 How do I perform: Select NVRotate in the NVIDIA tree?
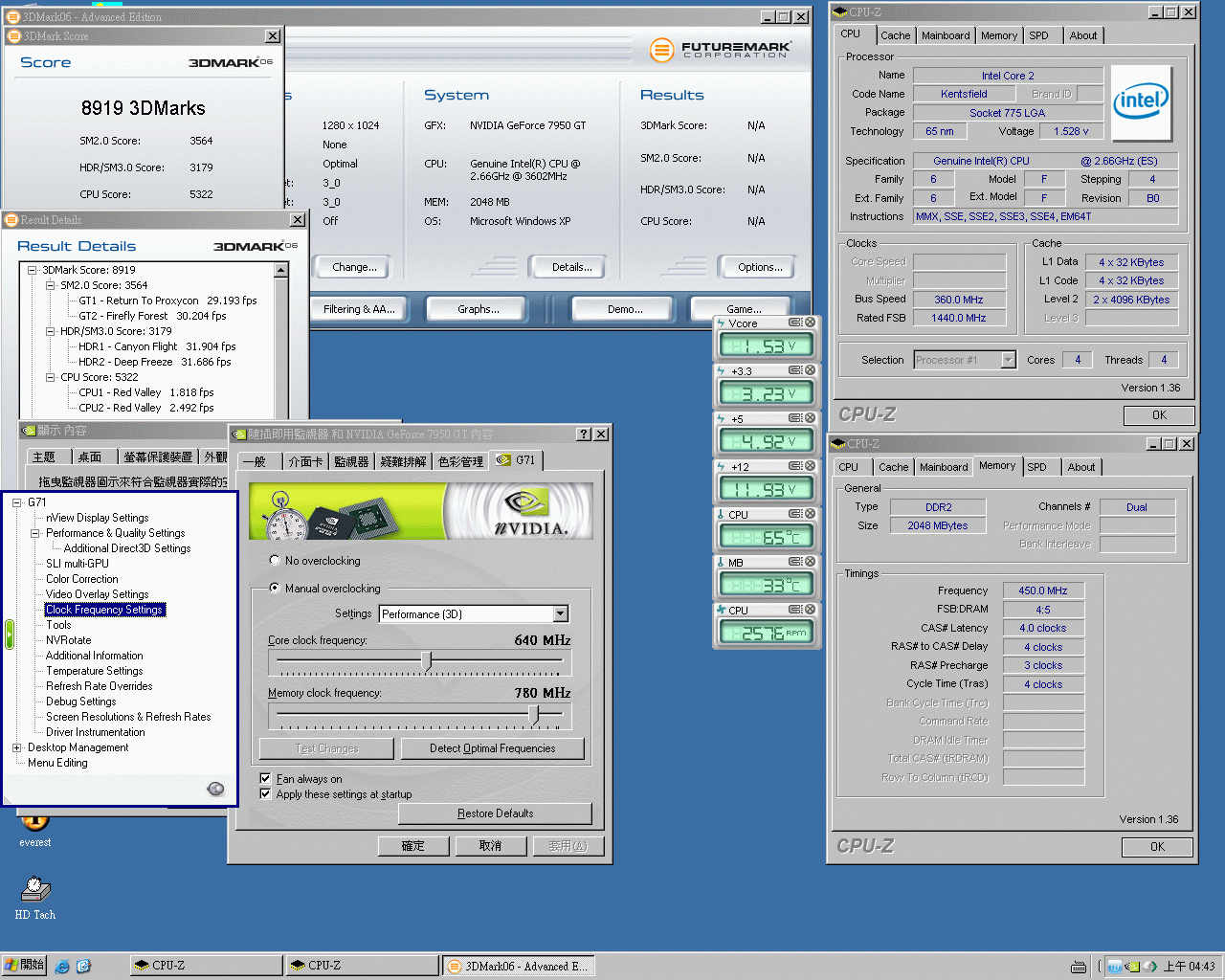[69, 640]
